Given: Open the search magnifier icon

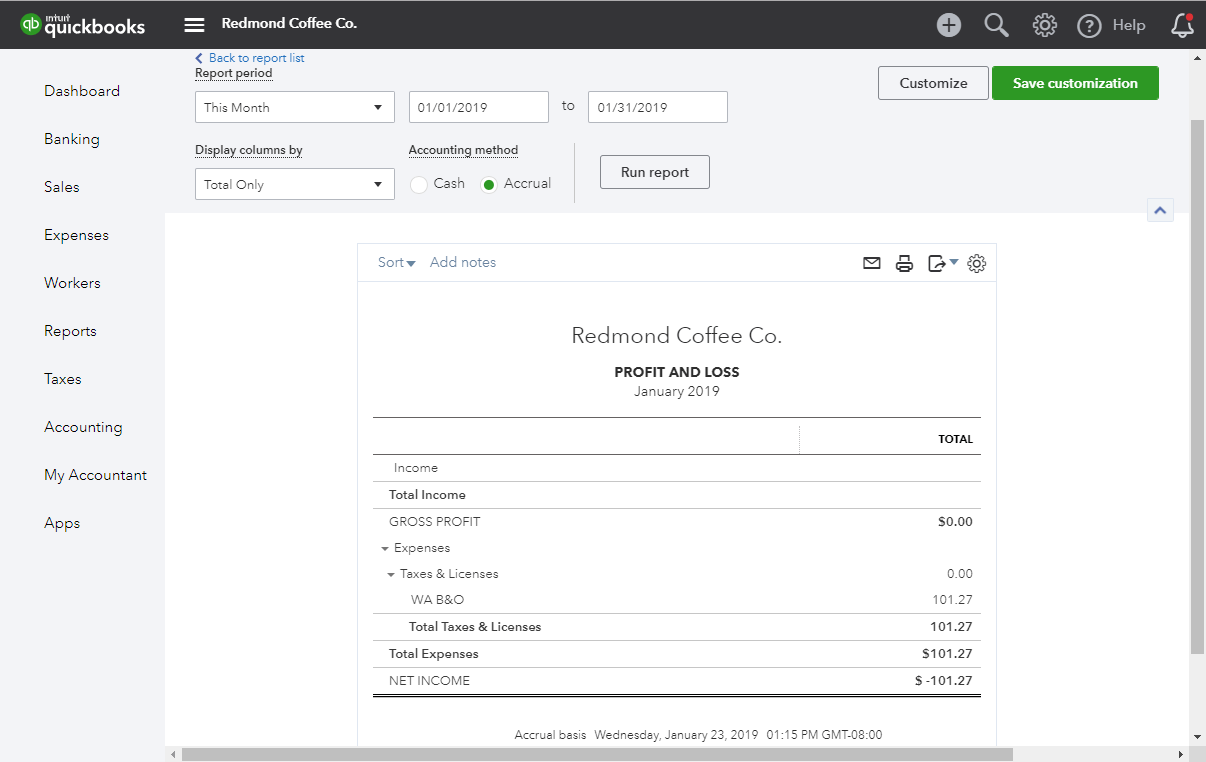Looking at the screenshot, I should (x=996, y=25).
